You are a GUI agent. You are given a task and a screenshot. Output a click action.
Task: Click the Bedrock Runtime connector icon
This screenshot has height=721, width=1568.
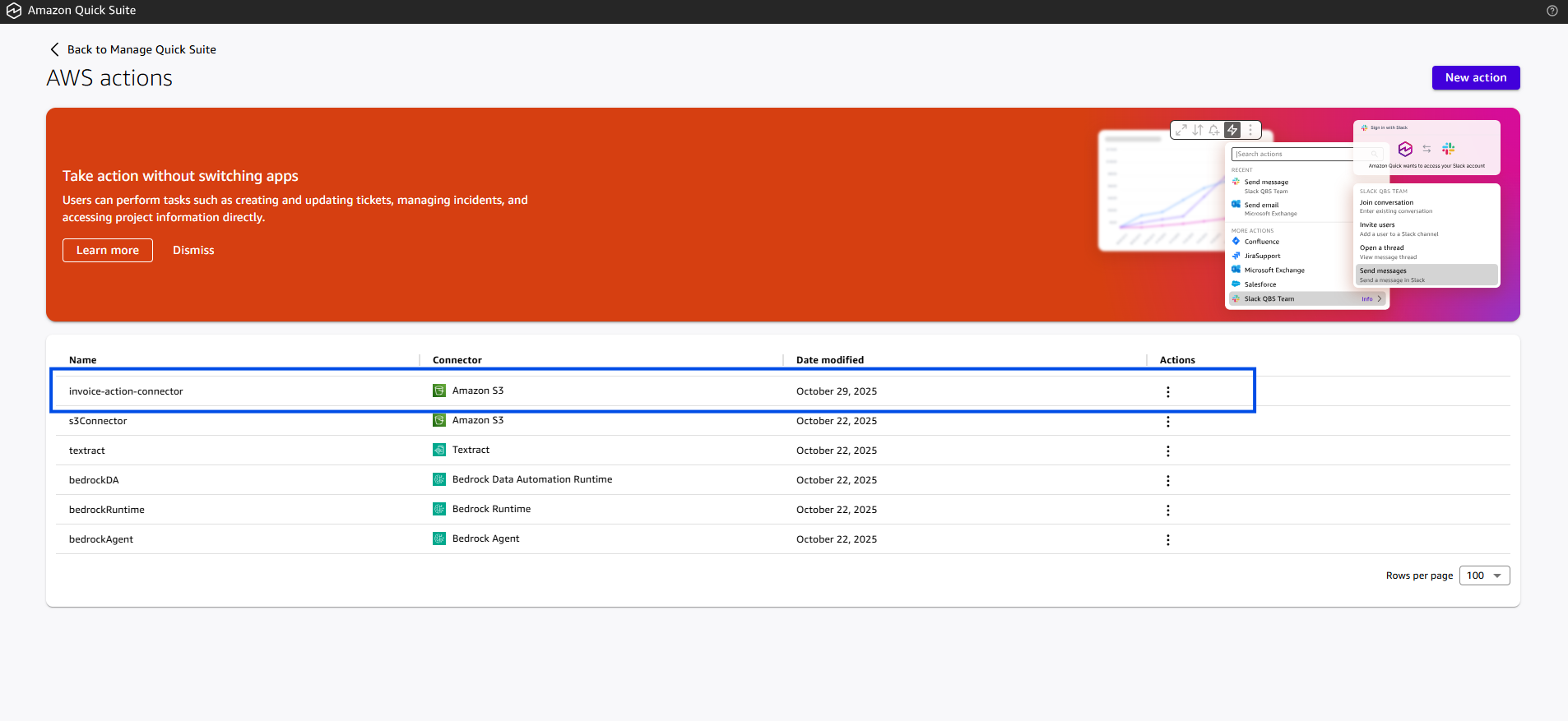point(439,509)
